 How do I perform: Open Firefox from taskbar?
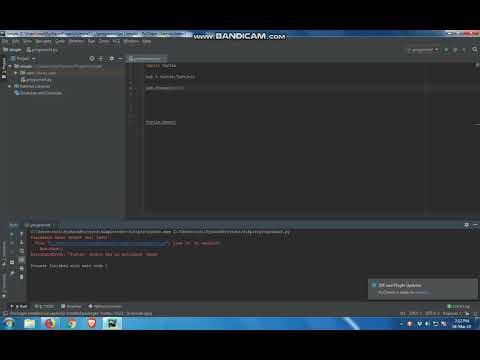pyautogui.click(x=50, y=323)
